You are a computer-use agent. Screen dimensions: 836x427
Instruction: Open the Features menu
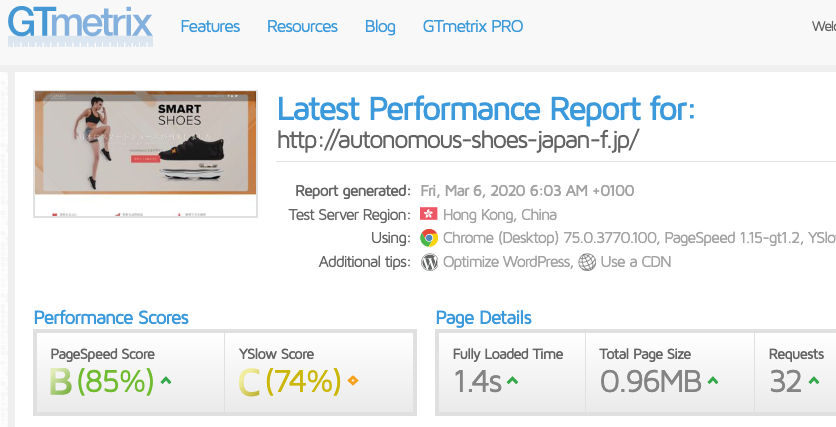210,26
